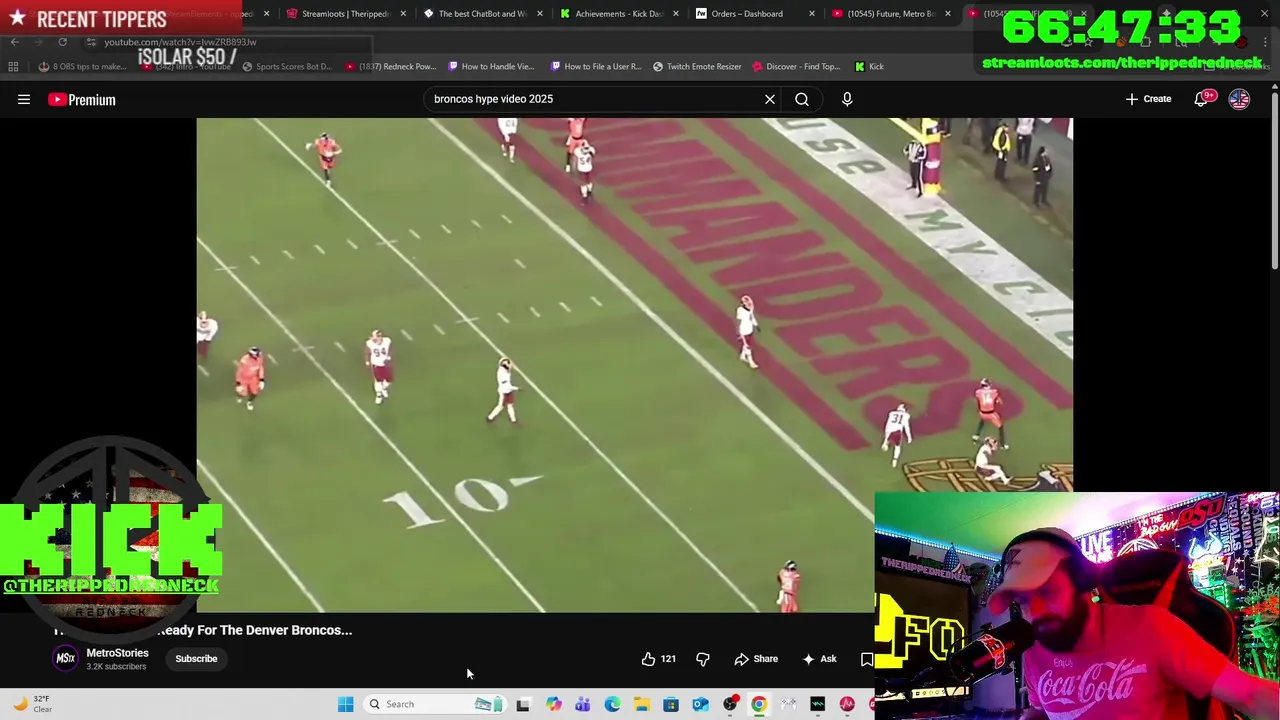The image size is (1280, 720).
Task: Switch to the Streamloots browser tab
Action: click(345, 14)
